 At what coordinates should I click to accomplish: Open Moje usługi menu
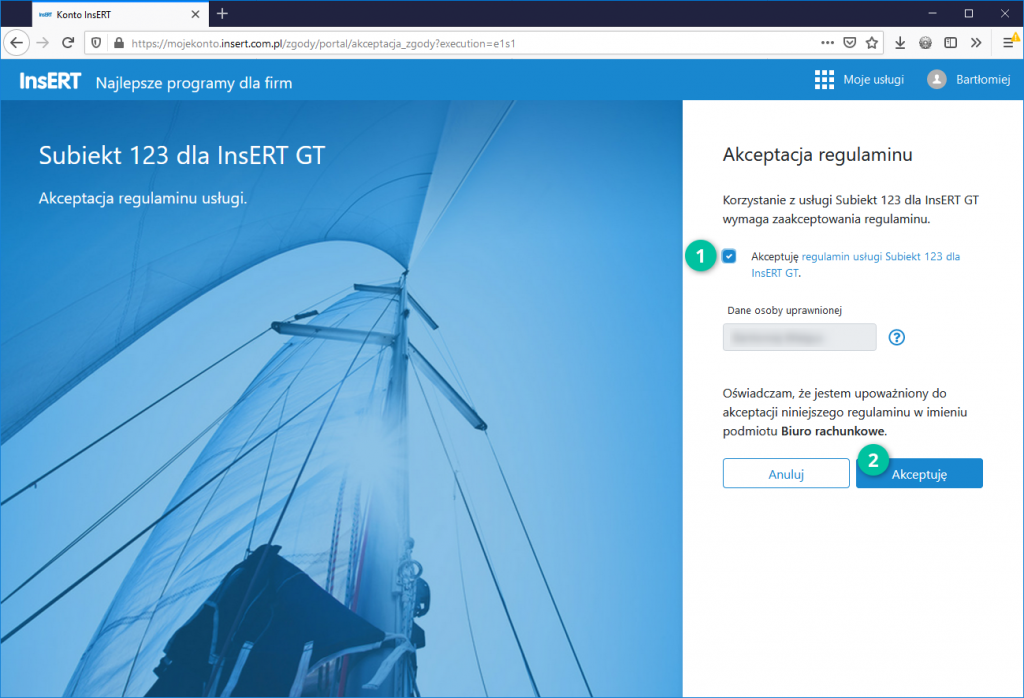coord(873,80)
